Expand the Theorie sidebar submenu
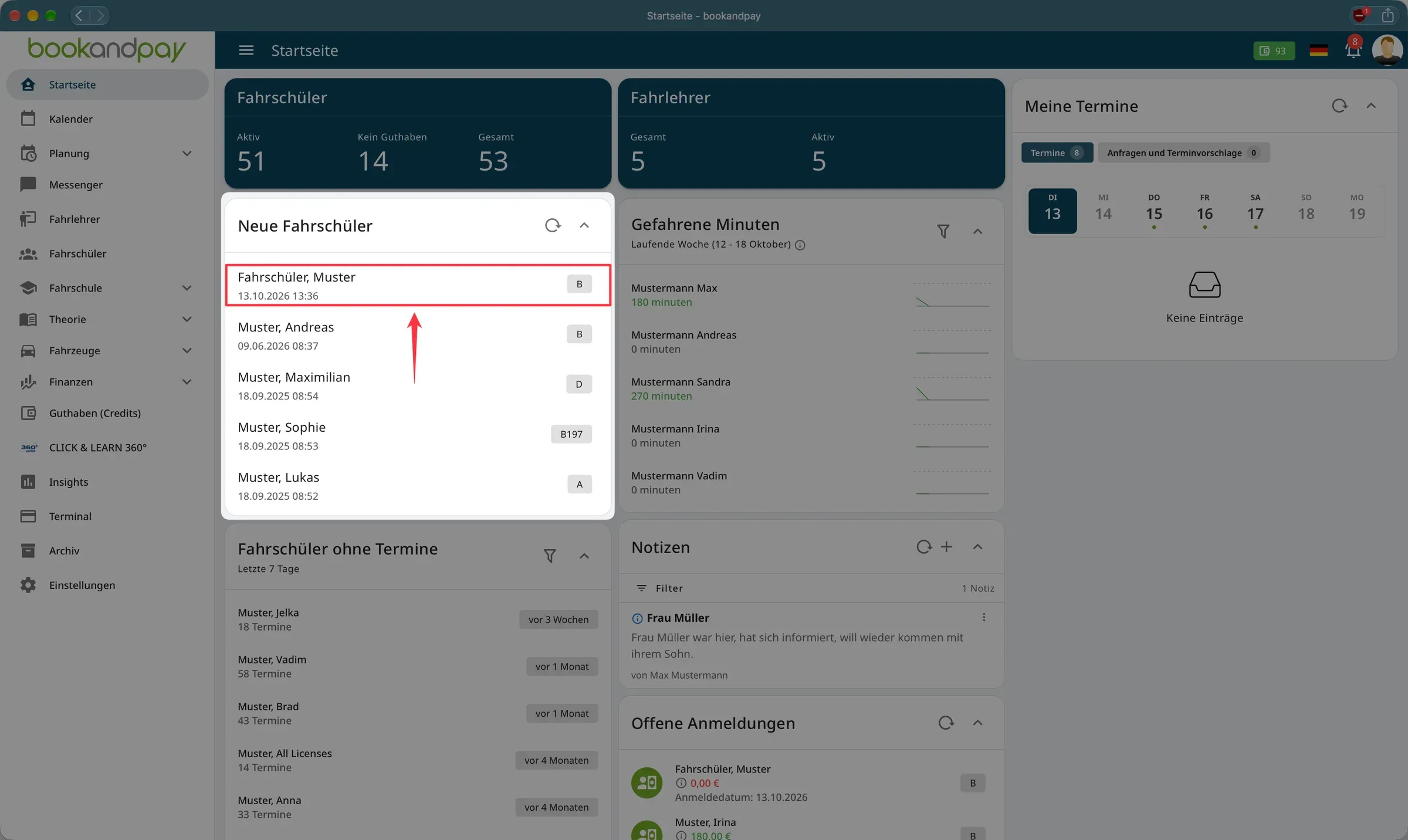 pyautogui.click(x=187, y=319)
